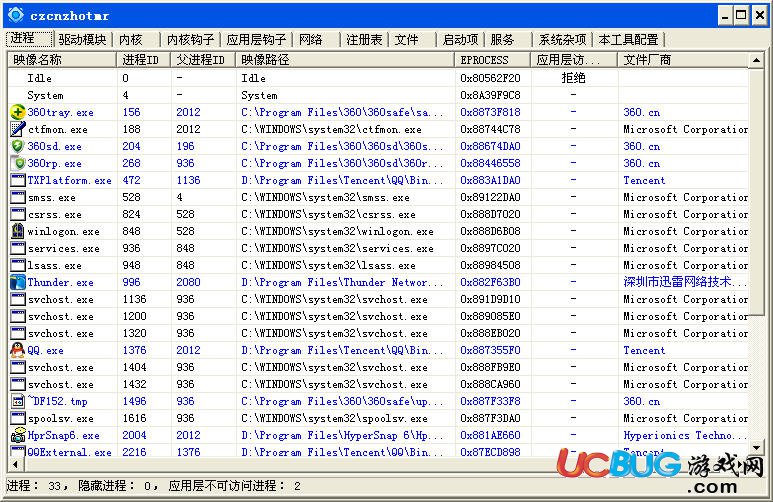Click parent process ID 2080 for Thunder.exe
This screenshot has width=773, height=502.
188,282
